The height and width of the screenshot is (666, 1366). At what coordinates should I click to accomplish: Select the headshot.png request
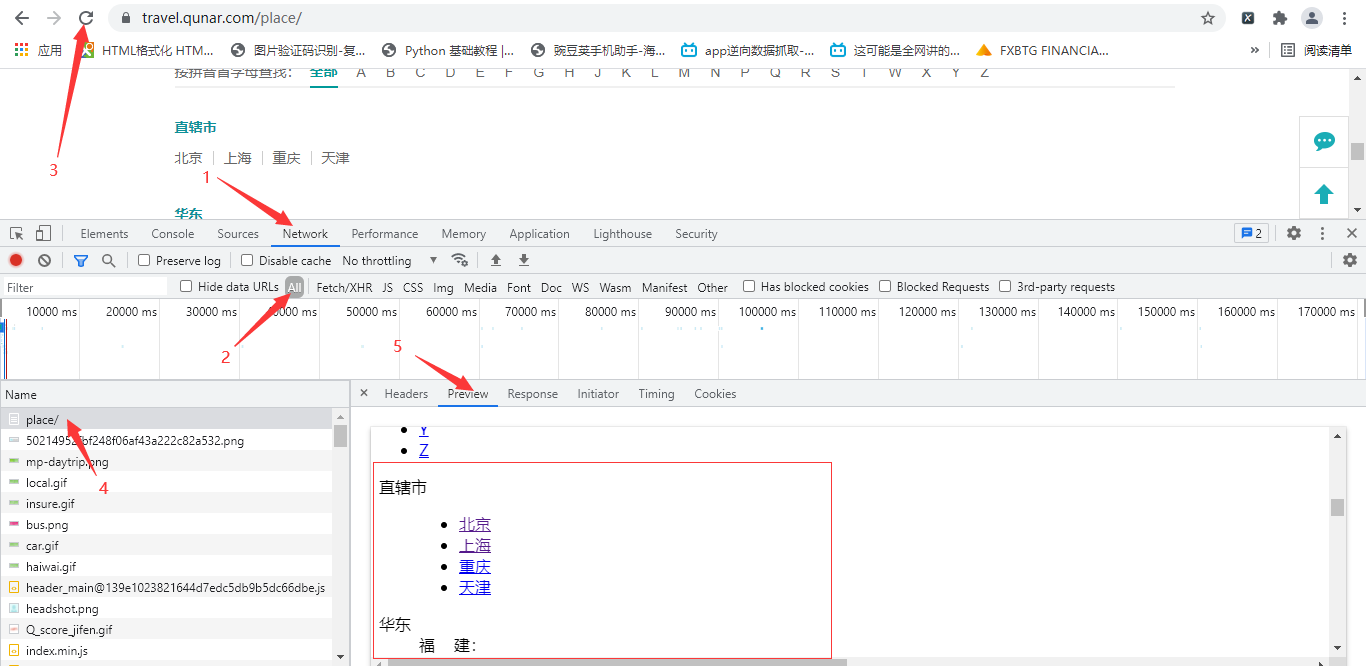tap(167, 608)
